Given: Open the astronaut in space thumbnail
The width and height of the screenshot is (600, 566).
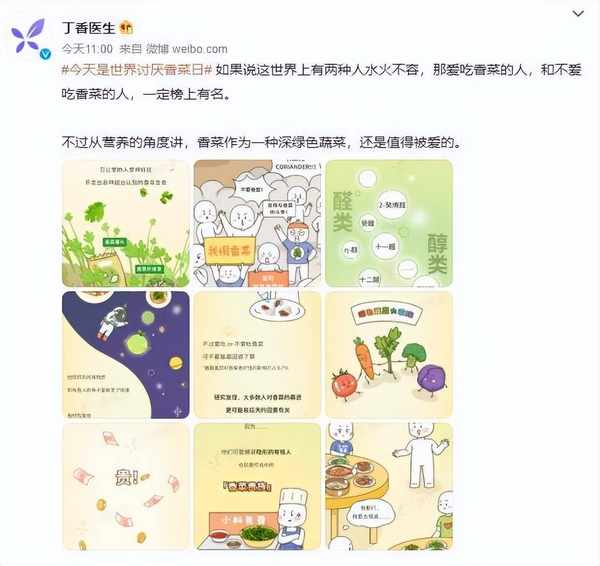Looking at the screenshot, I should click(126, 355).
